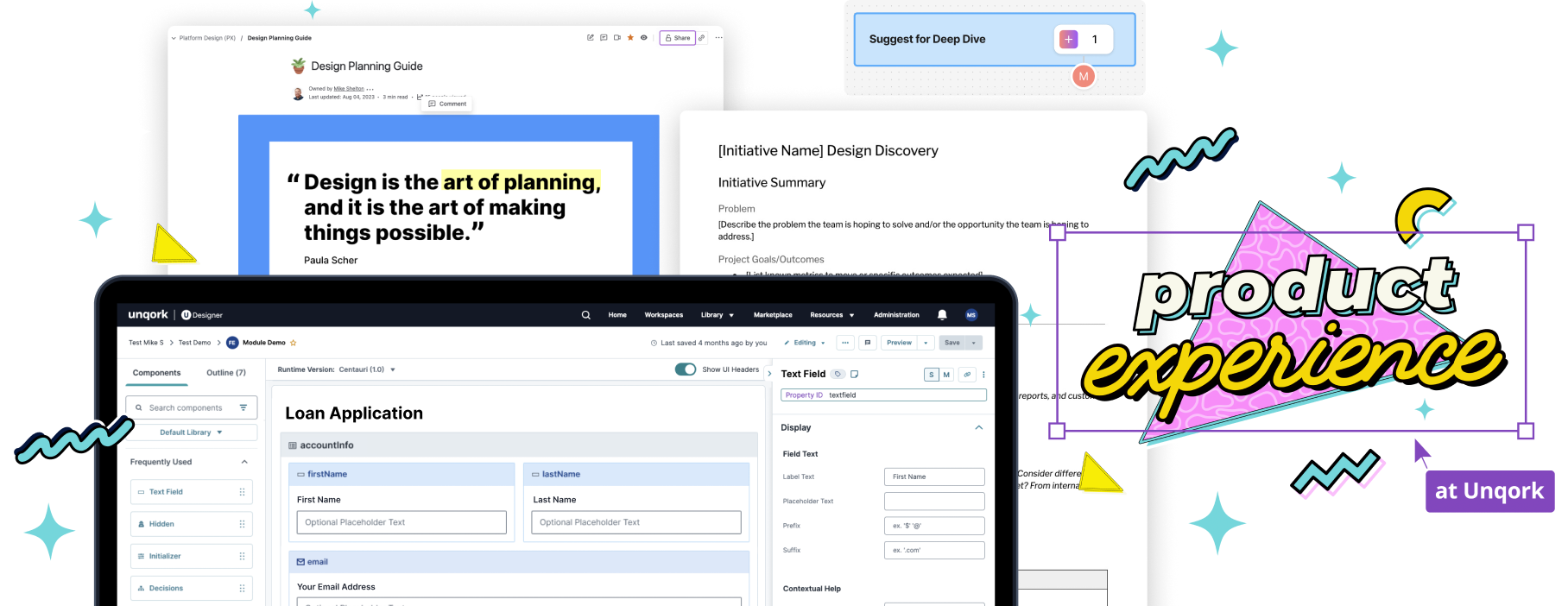
Task: Click the copy link icon next to Share
Action: pos(702,38)
